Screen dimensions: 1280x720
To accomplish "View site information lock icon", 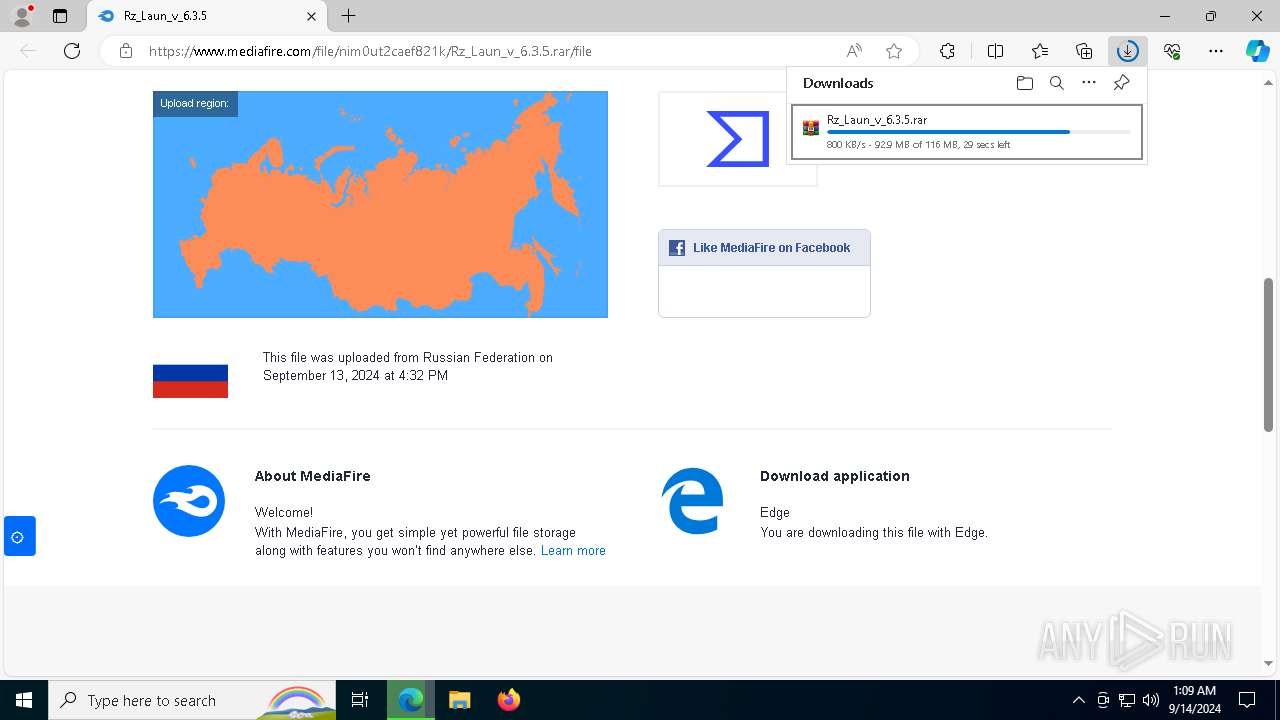I will click(126, 51).
